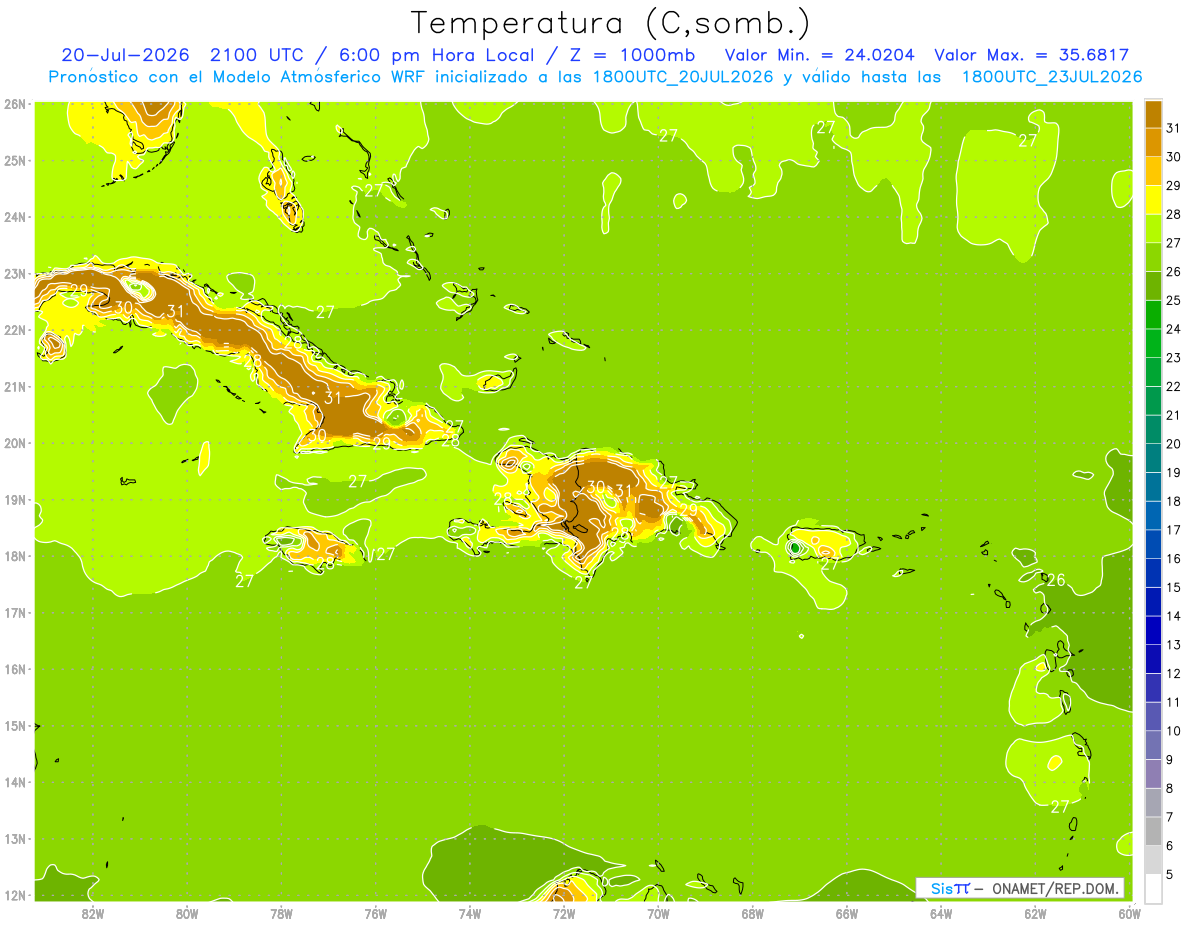Click the '1800UTC_23JUL2026' valid-until time
Screen dimensions: 1200x927
(1052, 76)
